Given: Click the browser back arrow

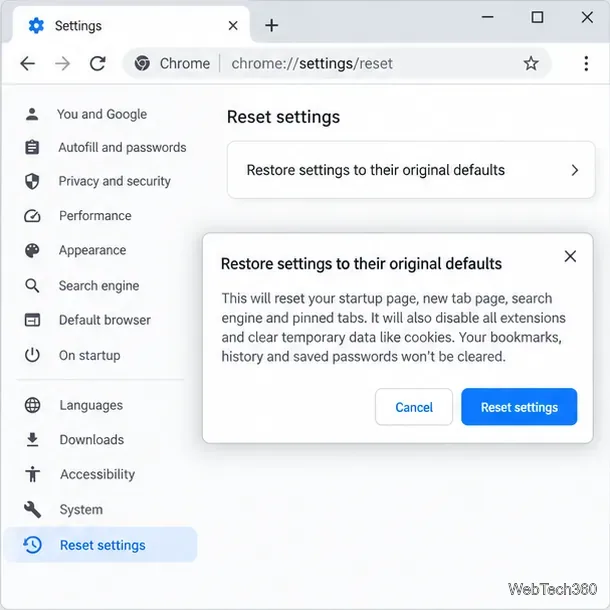Looking at the screenshot, I should 28,63.
